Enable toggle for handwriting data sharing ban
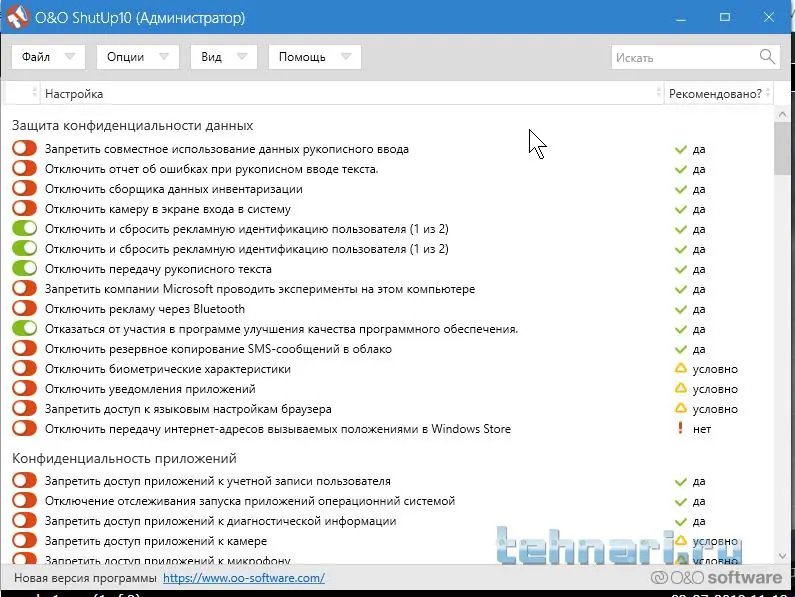Screen dimensions: 795x597 [24, 148]
